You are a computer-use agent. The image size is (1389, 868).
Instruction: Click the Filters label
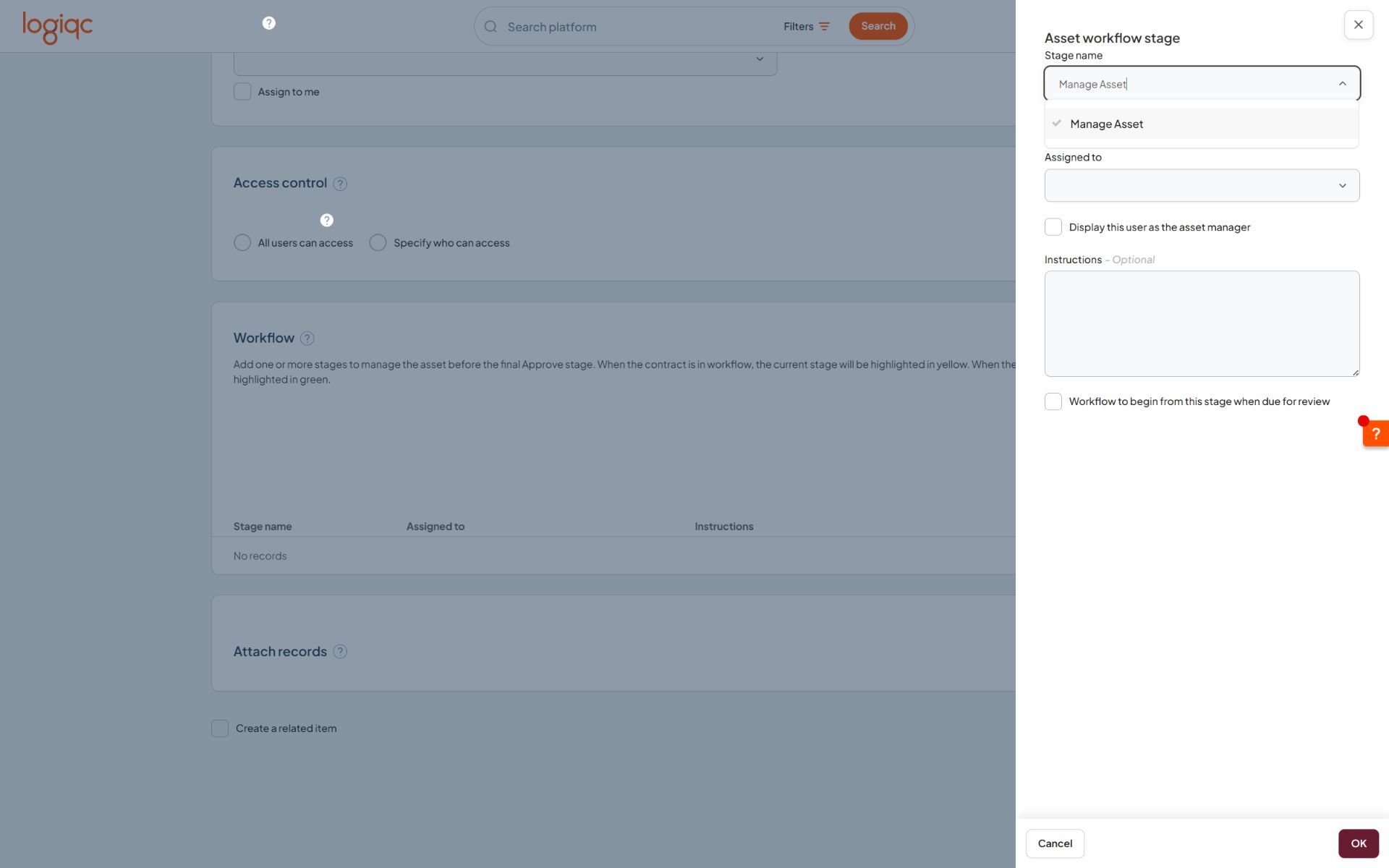coord(798,27)
